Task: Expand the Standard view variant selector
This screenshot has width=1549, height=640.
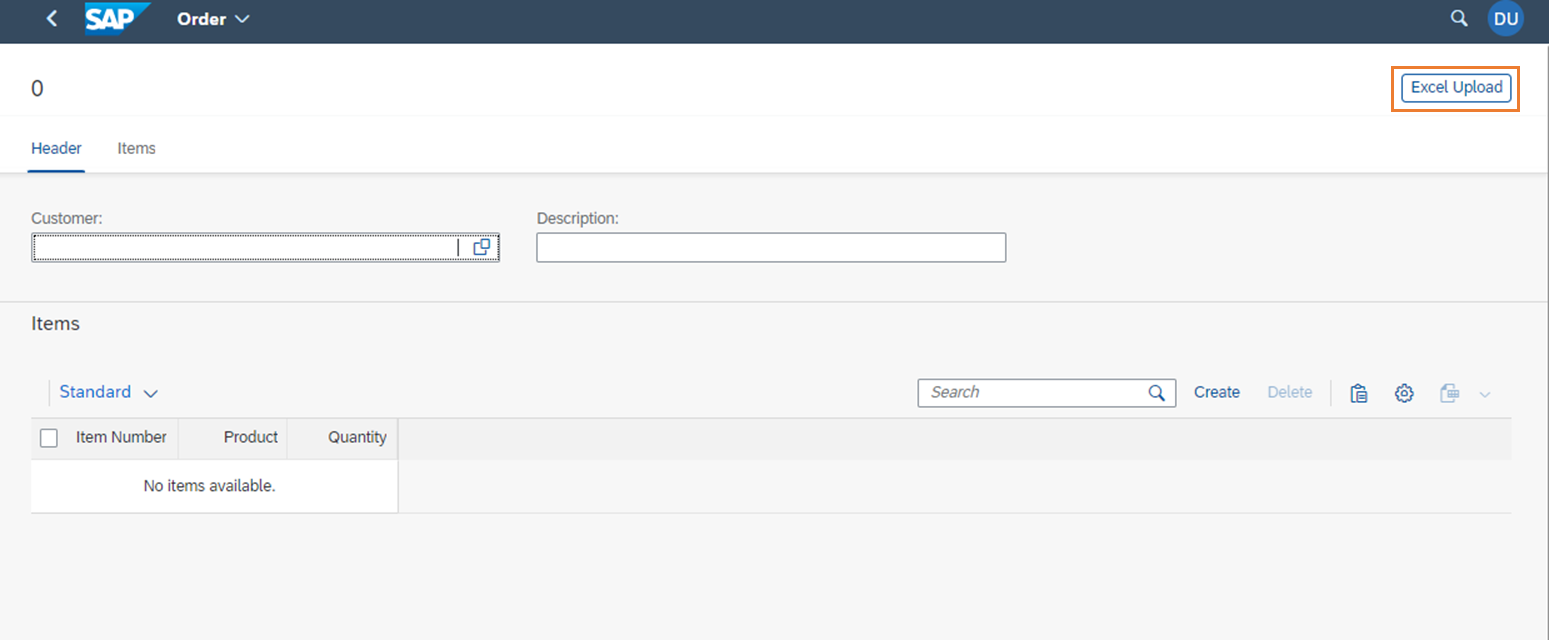Action: point(109,392)
